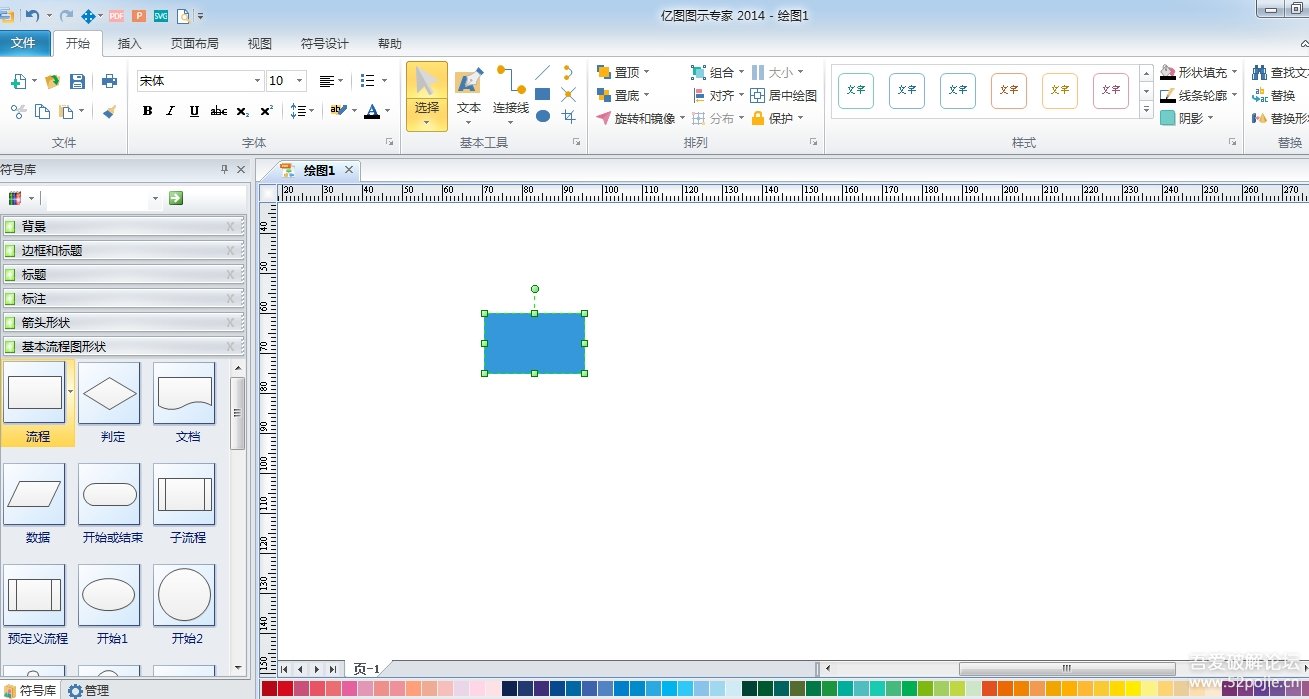Export drawing using the PDF icon

[116, 16]
